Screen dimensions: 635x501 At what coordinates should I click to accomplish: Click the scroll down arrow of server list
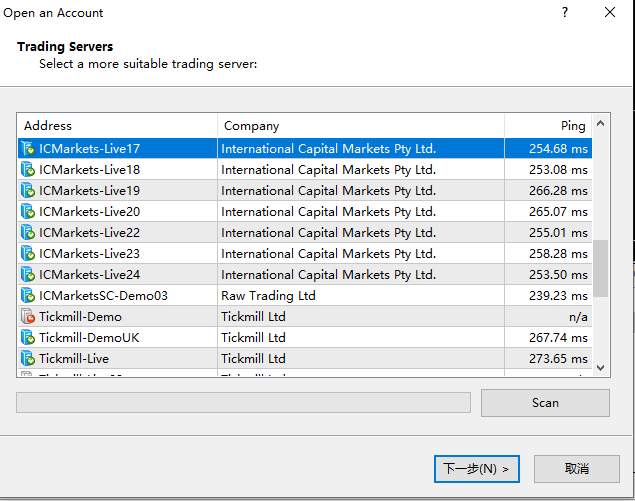601,368
